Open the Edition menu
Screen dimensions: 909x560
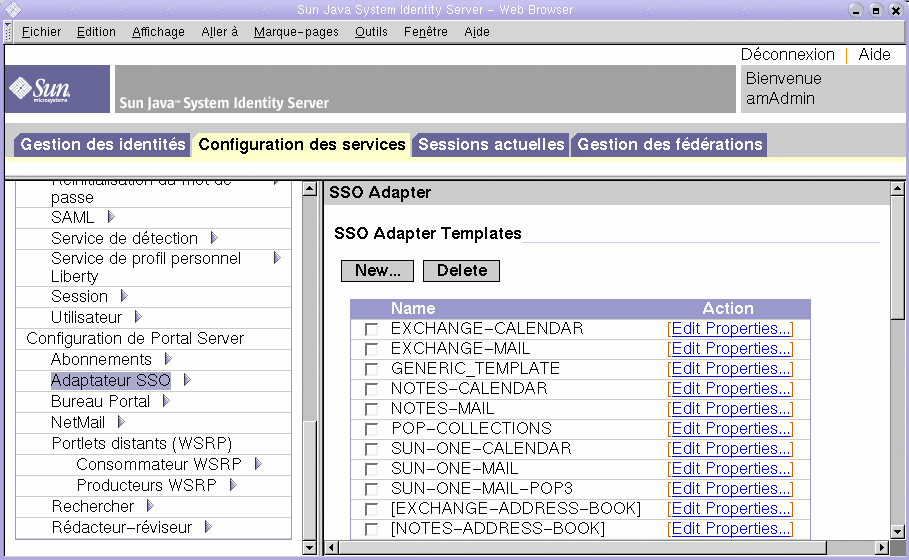(96, 32)
